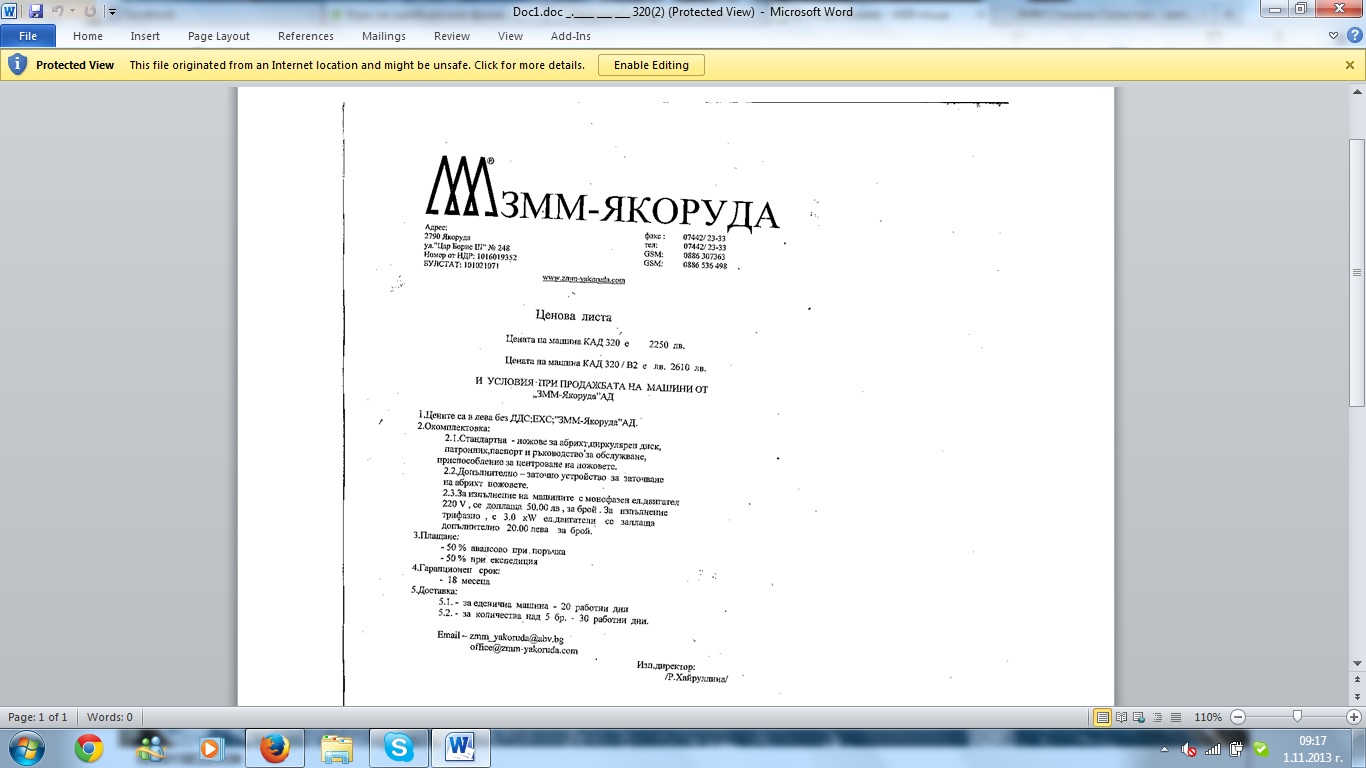Screen dimensions: 1366x768
Task: Open the File tab
Action: point(27,36)
